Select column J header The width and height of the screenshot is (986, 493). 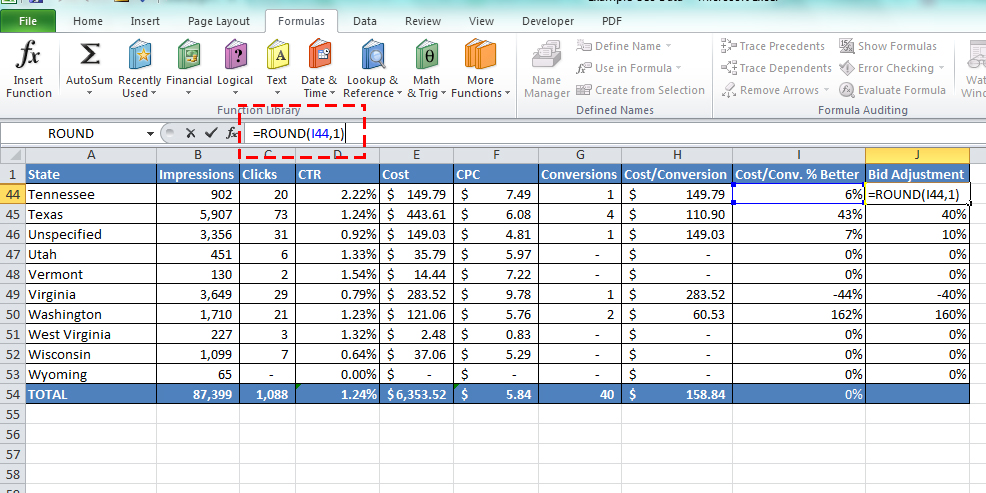pos(917,155)
